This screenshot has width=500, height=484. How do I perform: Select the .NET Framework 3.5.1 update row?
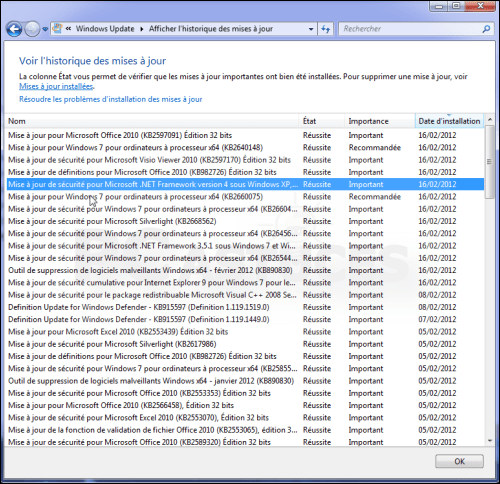pos(245,246)
